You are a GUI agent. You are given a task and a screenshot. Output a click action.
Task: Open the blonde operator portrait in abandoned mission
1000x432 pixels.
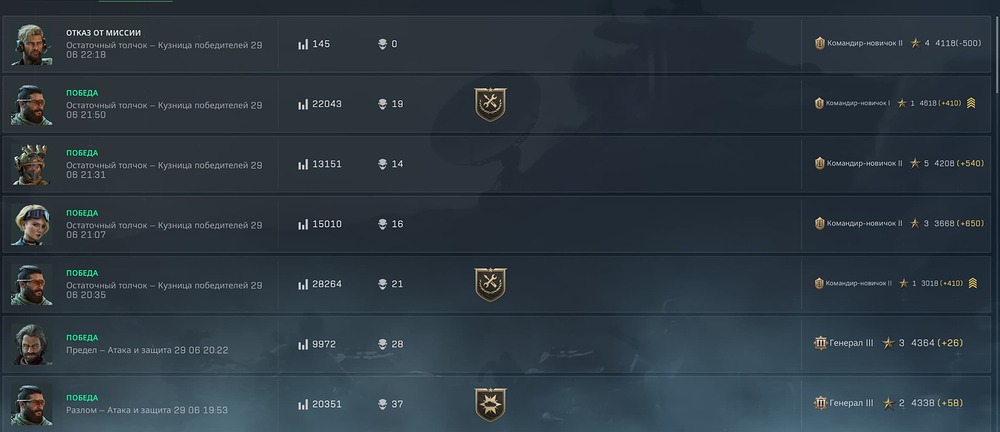click(x=31, y=45)
